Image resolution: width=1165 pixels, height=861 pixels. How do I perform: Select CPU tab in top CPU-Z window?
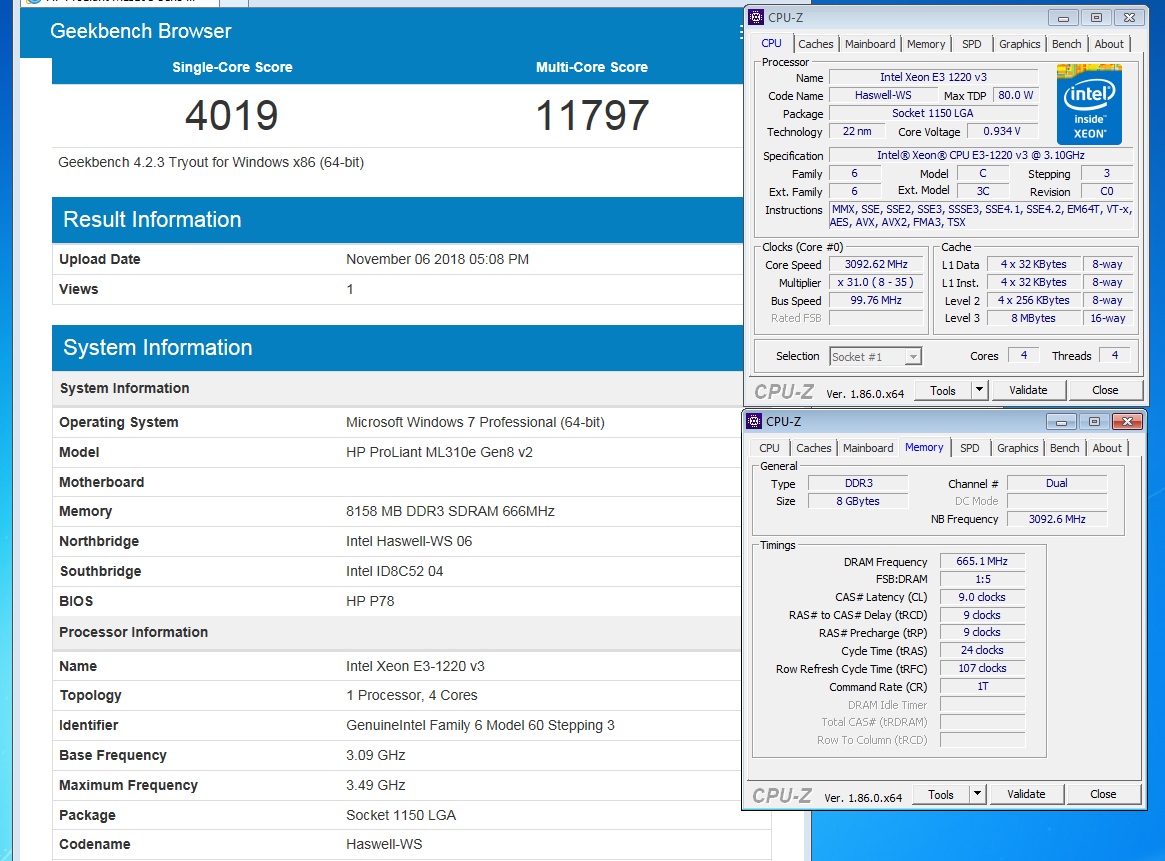(x=771, y=43)
